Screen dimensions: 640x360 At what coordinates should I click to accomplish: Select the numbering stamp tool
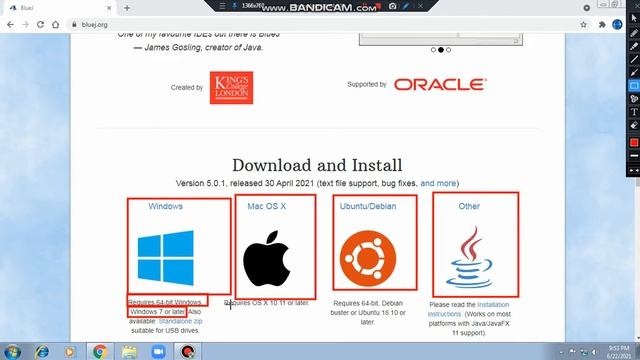point(633,99)
